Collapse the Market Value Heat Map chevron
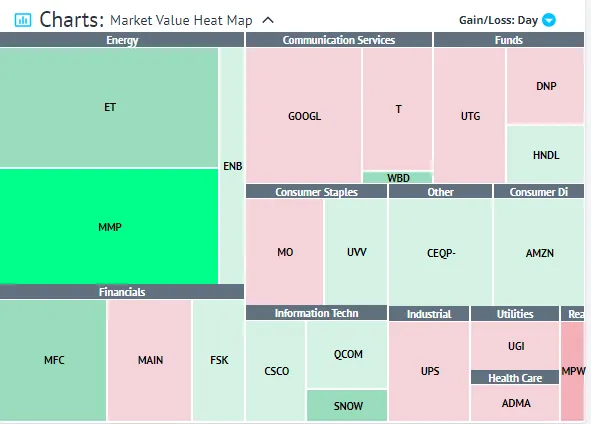 point(268,20)
